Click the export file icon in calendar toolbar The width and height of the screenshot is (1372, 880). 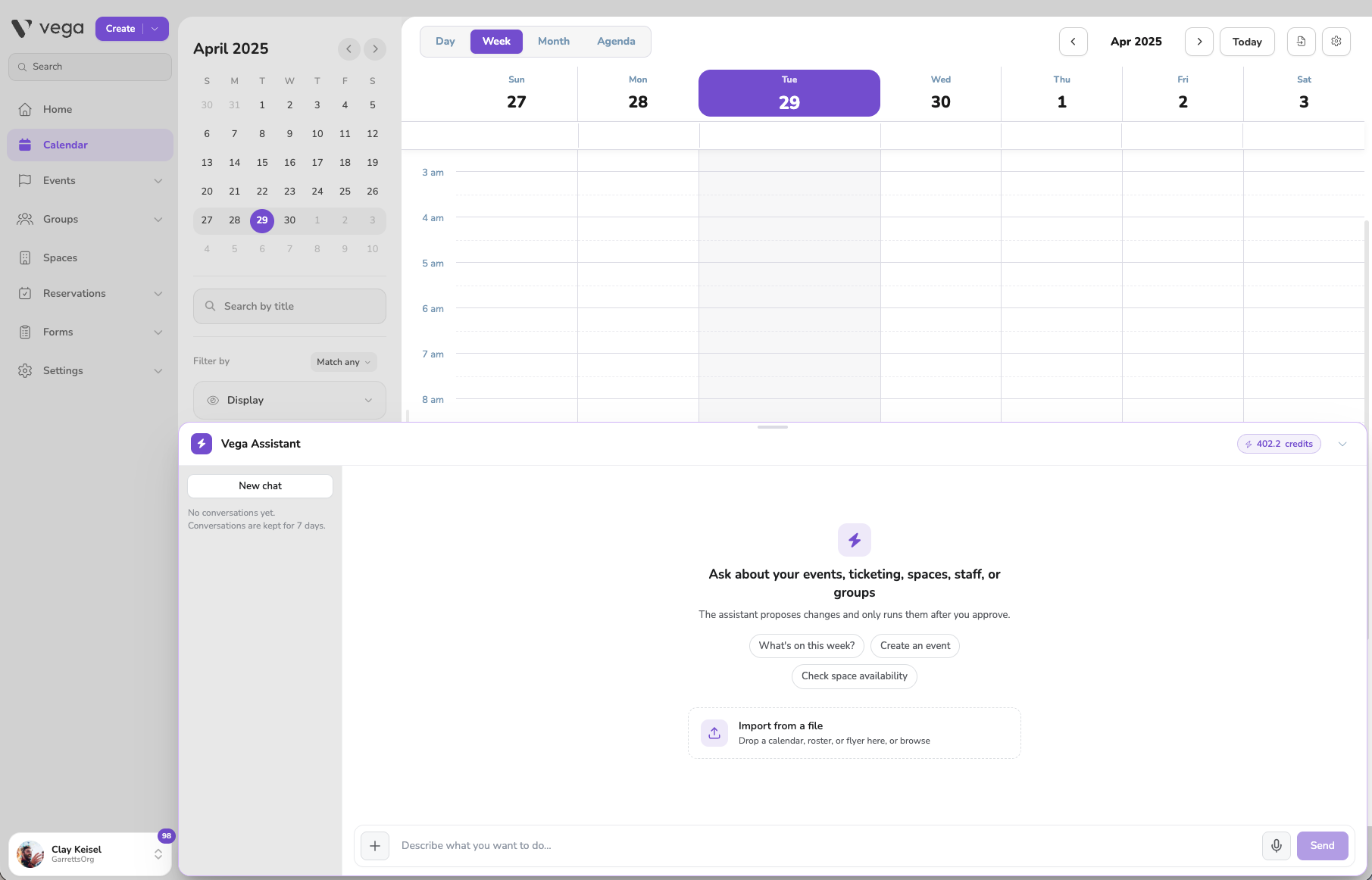pos(1301,42)
